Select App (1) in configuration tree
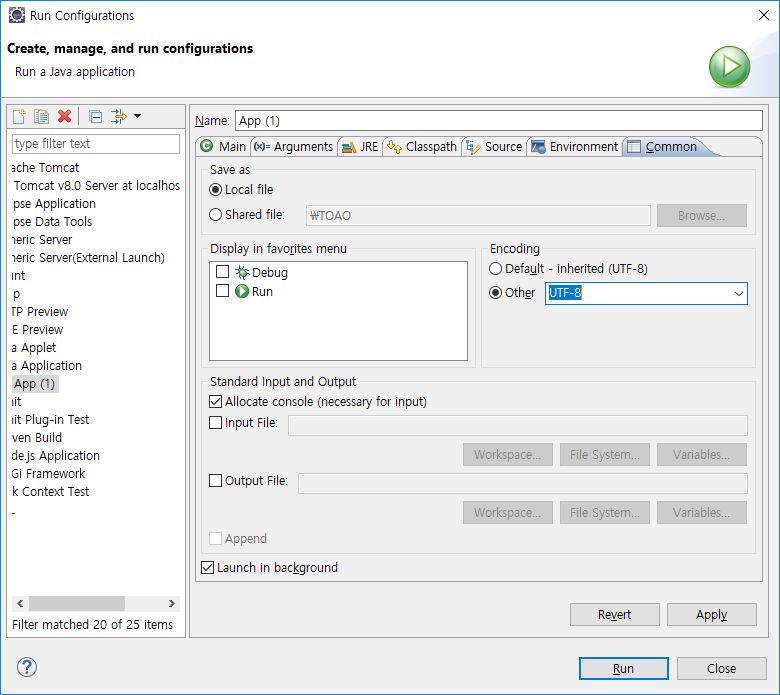 pyautogui.click(x=35, y=384)
